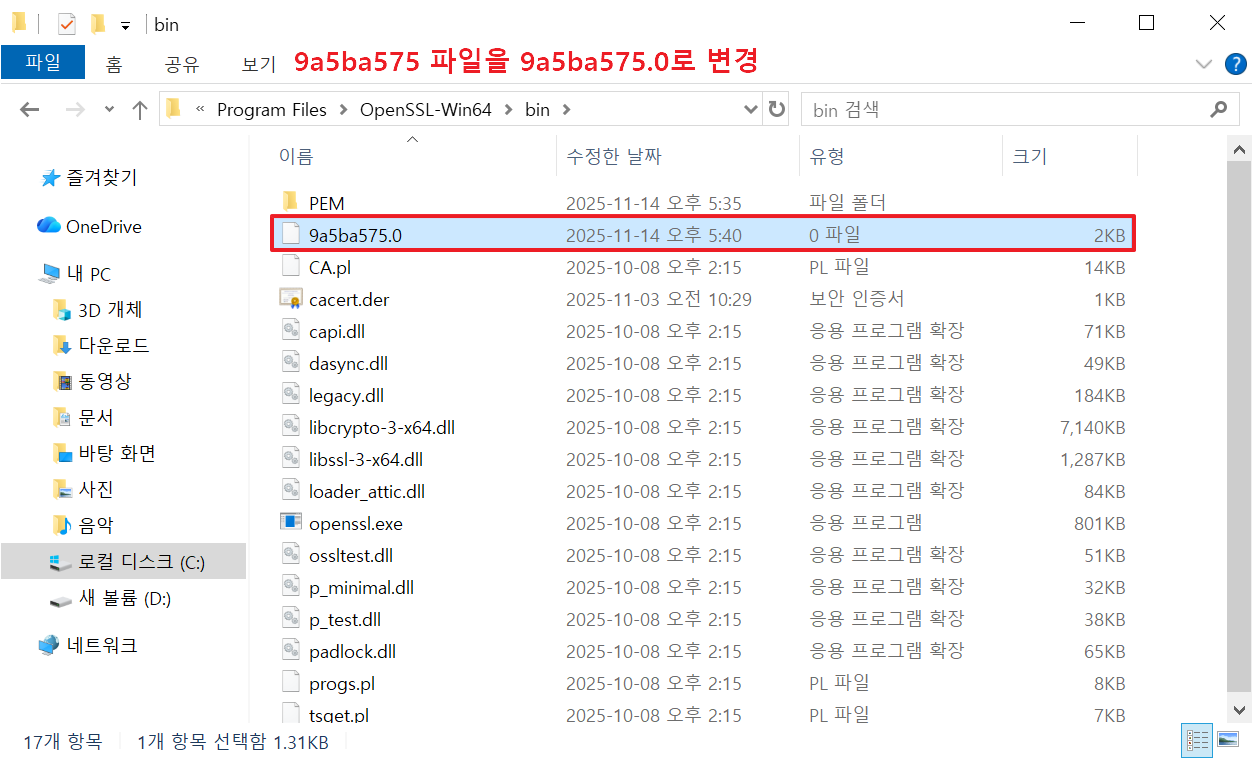Select the cacert.der certificate icon
Image resolution: width=1253 pixels, height=759 pixels.
coord(291,299)
